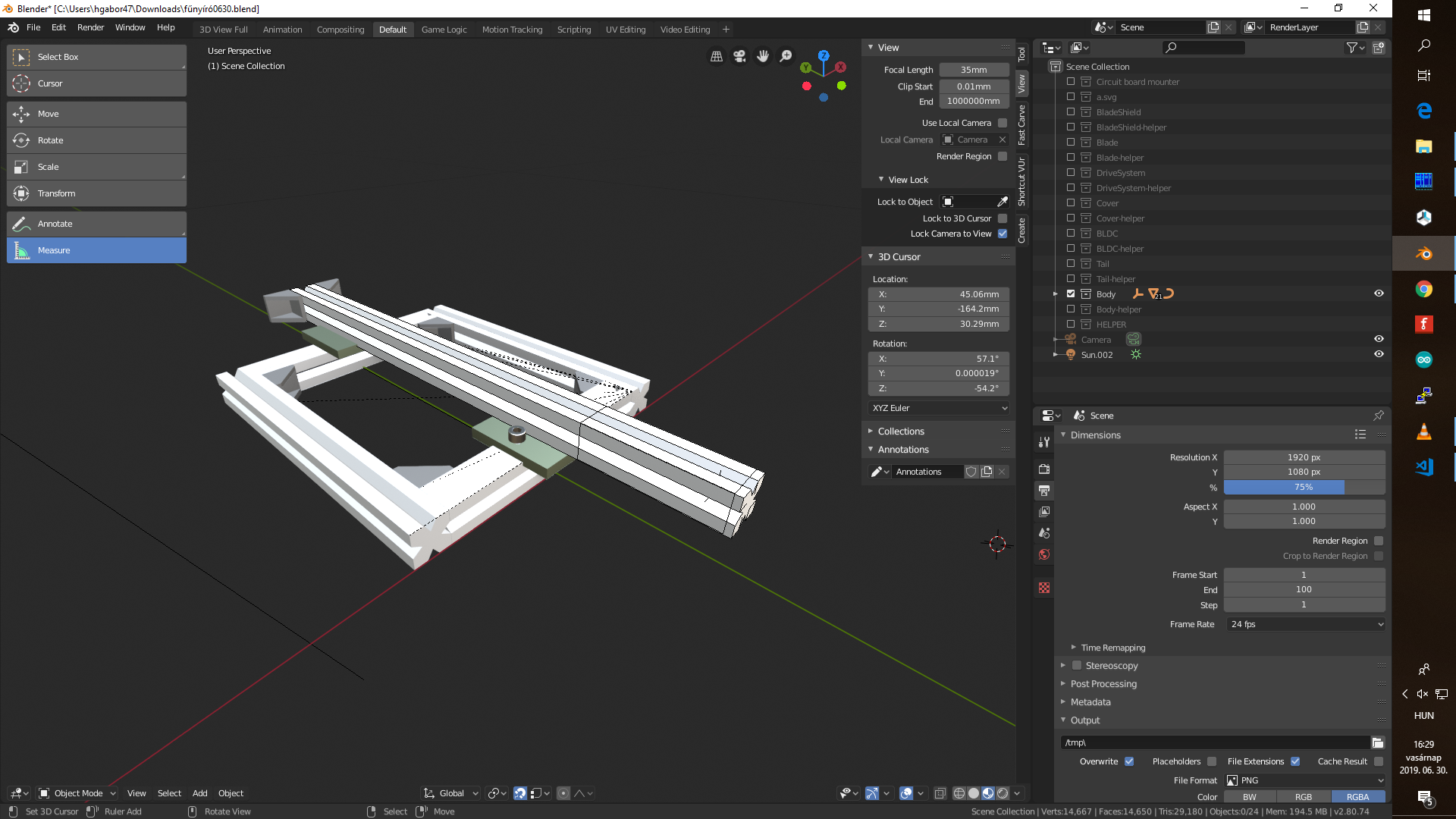This screenshot has width=1456, height=819.
Task: Uncheck Body collection checkbox in outliner
Action: [x=1071, y=293]
